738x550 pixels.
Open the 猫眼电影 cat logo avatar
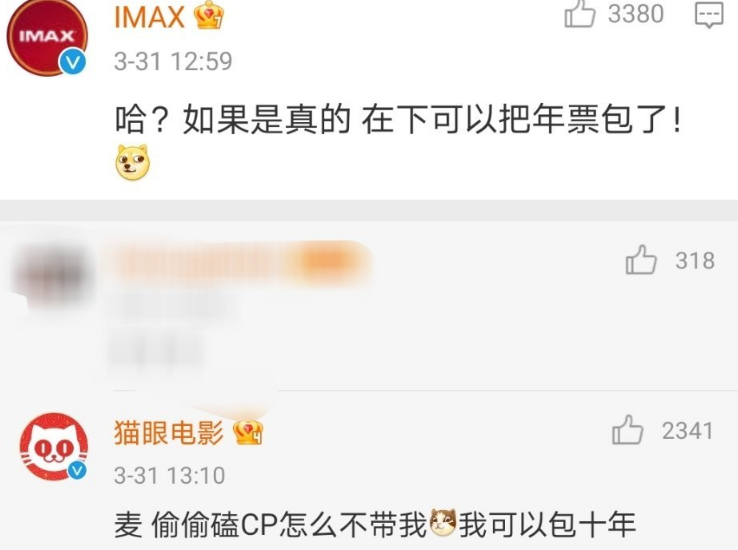(x=53, y=446)
